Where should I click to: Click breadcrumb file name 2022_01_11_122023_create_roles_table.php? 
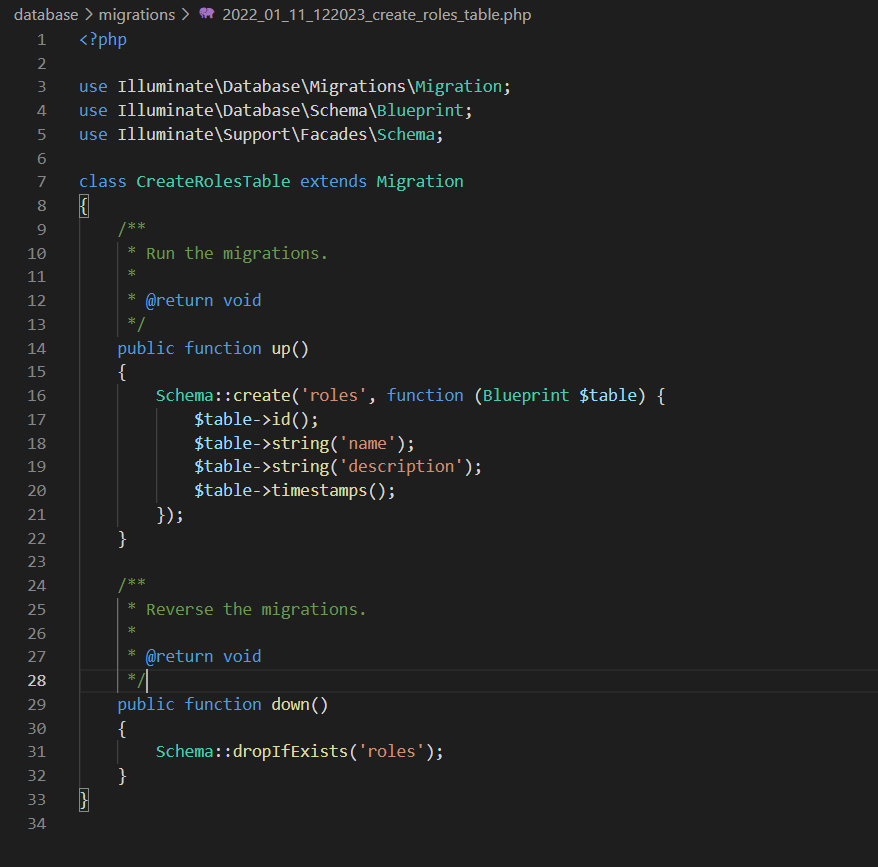(376, 15)
